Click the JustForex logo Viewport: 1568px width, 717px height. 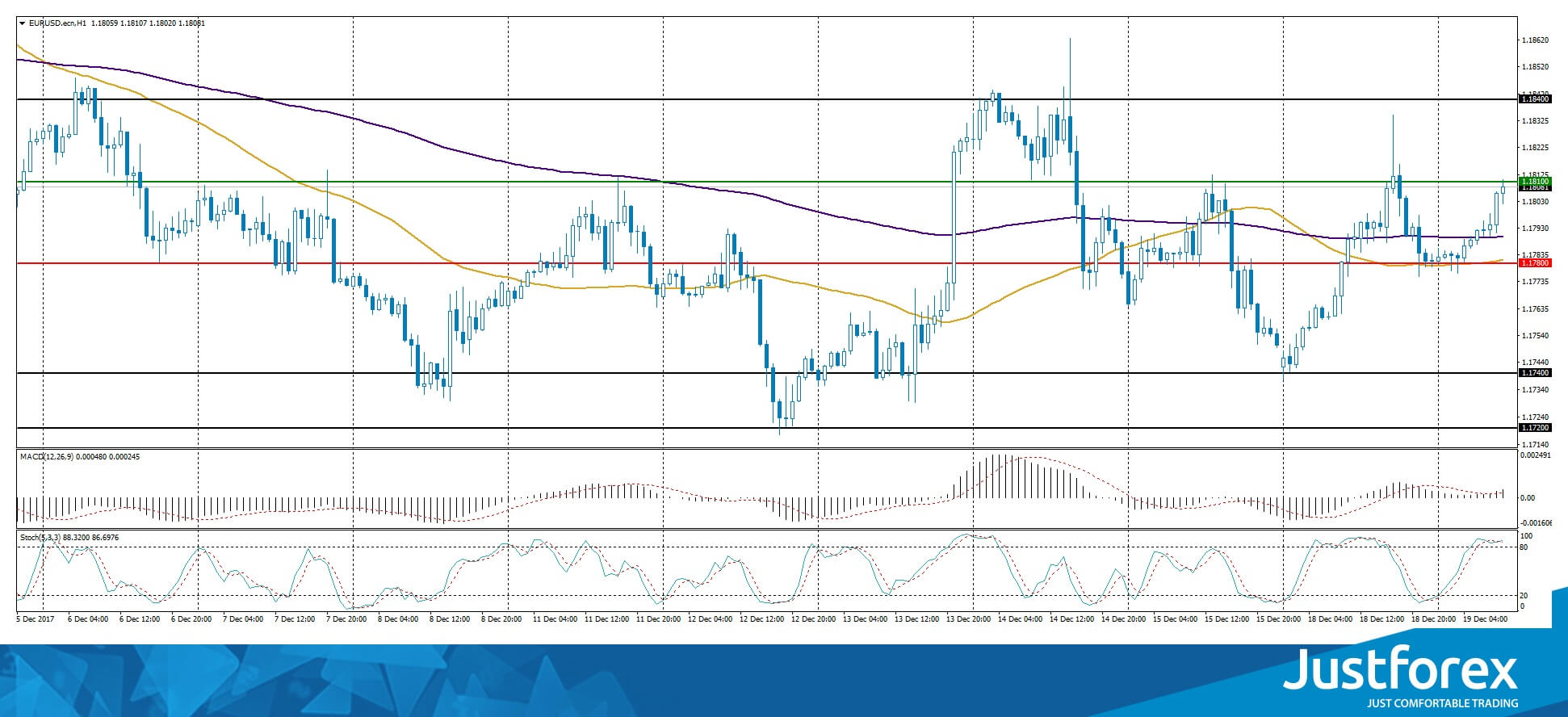pos(1401,669)
